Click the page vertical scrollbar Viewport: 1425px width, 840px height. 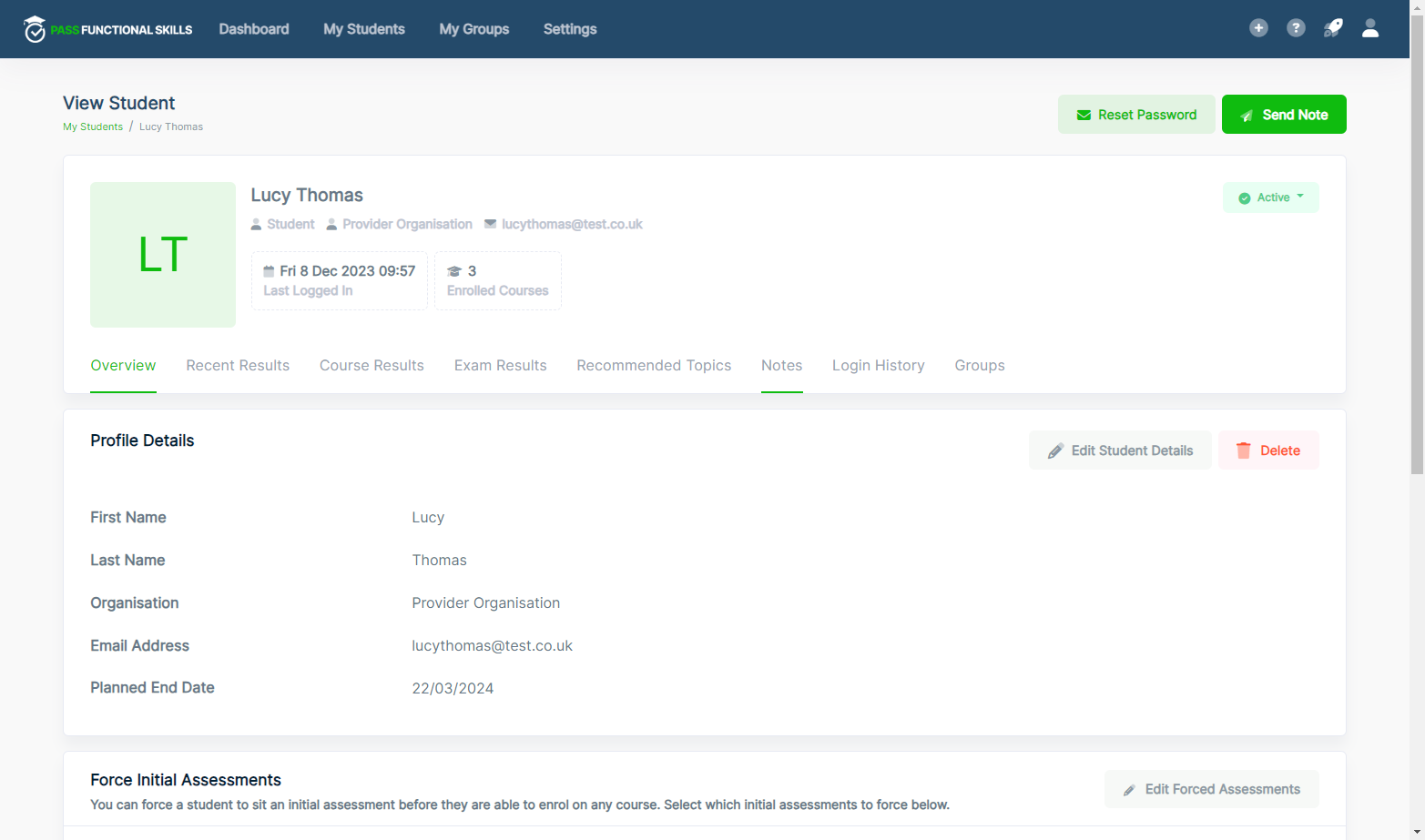(x=1417, y=244)
